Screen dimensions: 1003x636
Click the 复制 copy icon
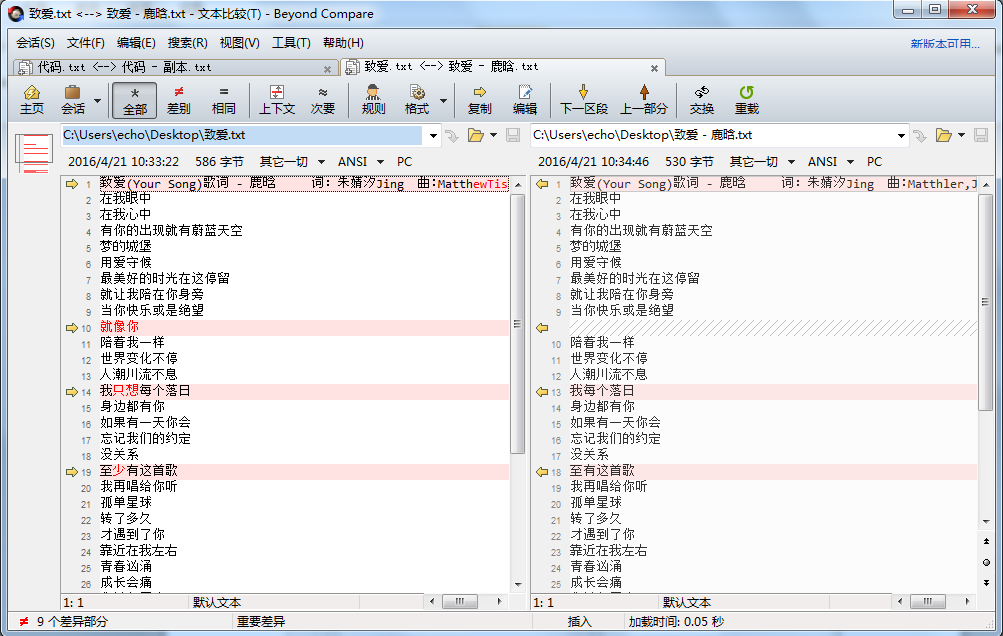coord(481,100)
